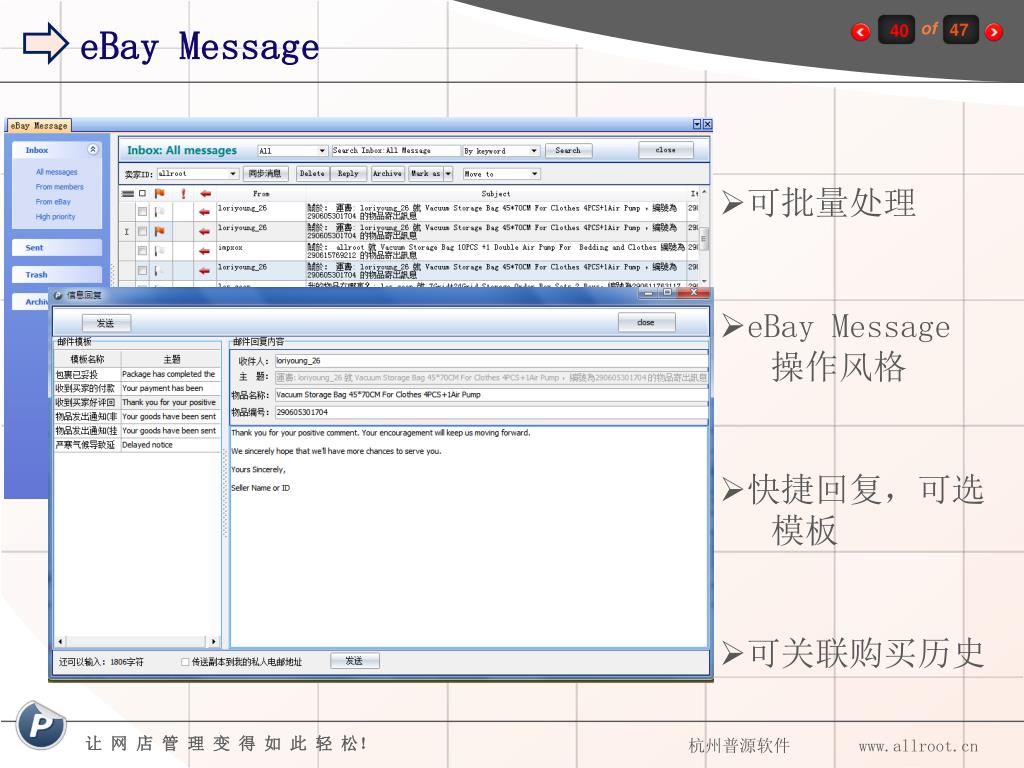This screenshot has height=768, width=1024.
Task: Select the 严寒气候导致延 Delayed notice template
Action: (137, 445)
